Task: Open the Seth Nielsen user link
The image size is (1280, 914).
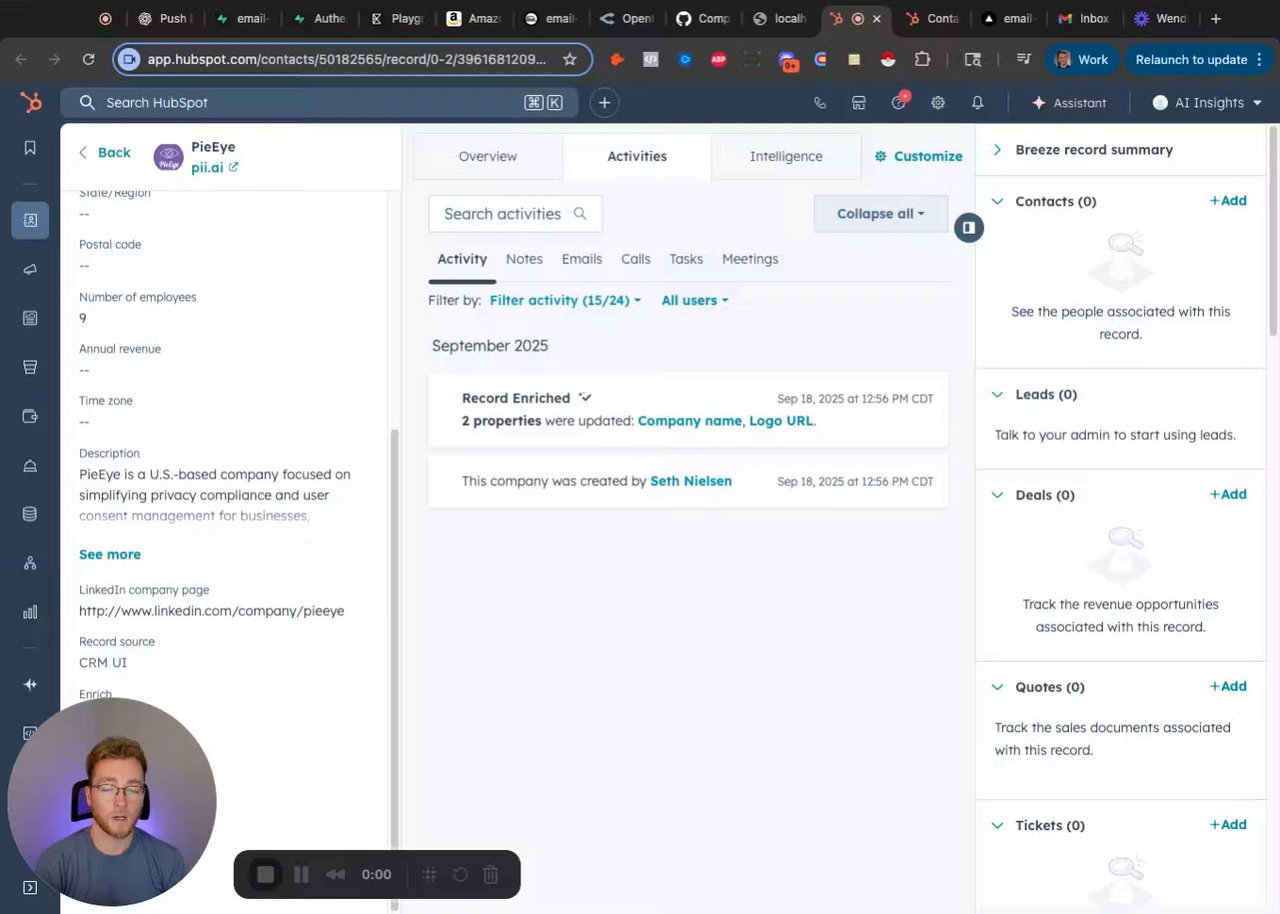Action: pos(691,481)
